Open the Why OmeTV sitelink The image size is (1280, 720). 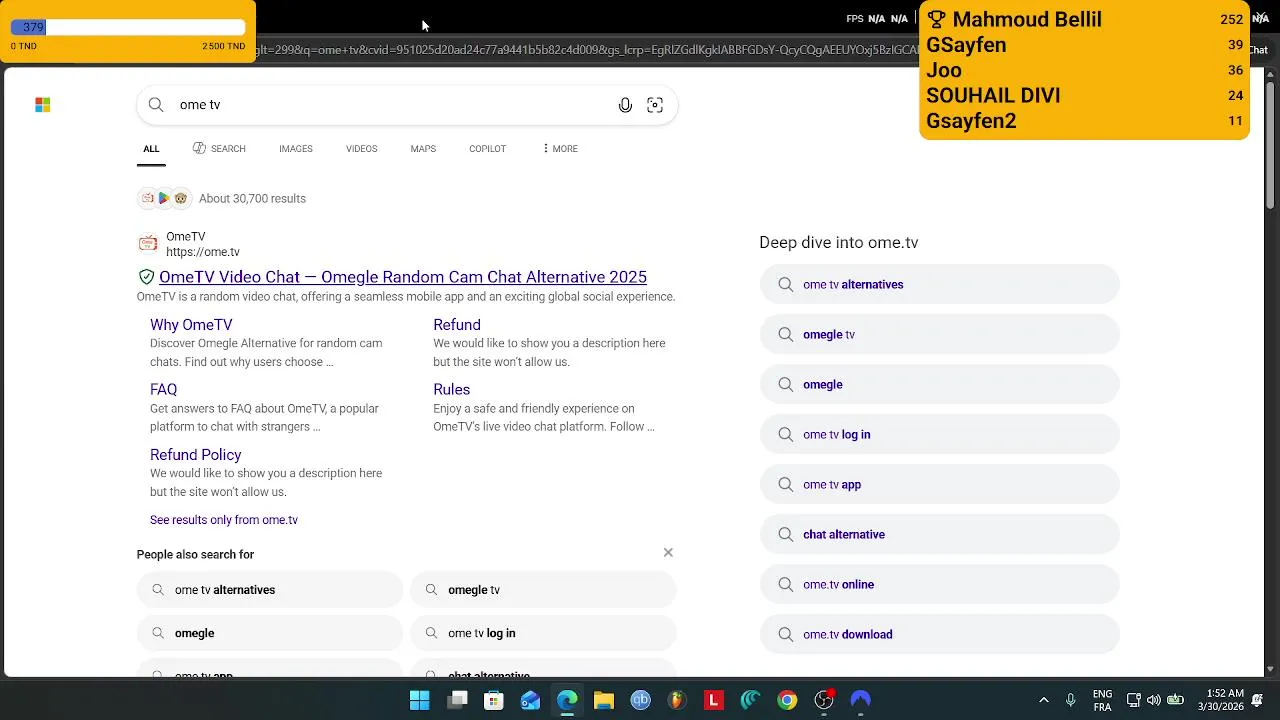tap(191, 325)
